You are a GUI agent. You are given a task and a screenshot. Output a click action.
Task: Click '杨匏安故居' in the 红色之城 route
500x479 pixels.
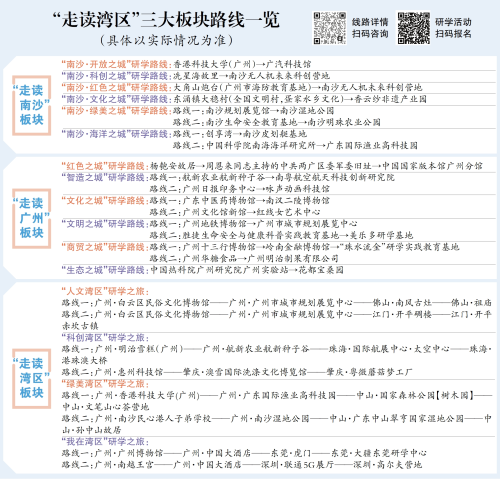(x=173, y=166)
